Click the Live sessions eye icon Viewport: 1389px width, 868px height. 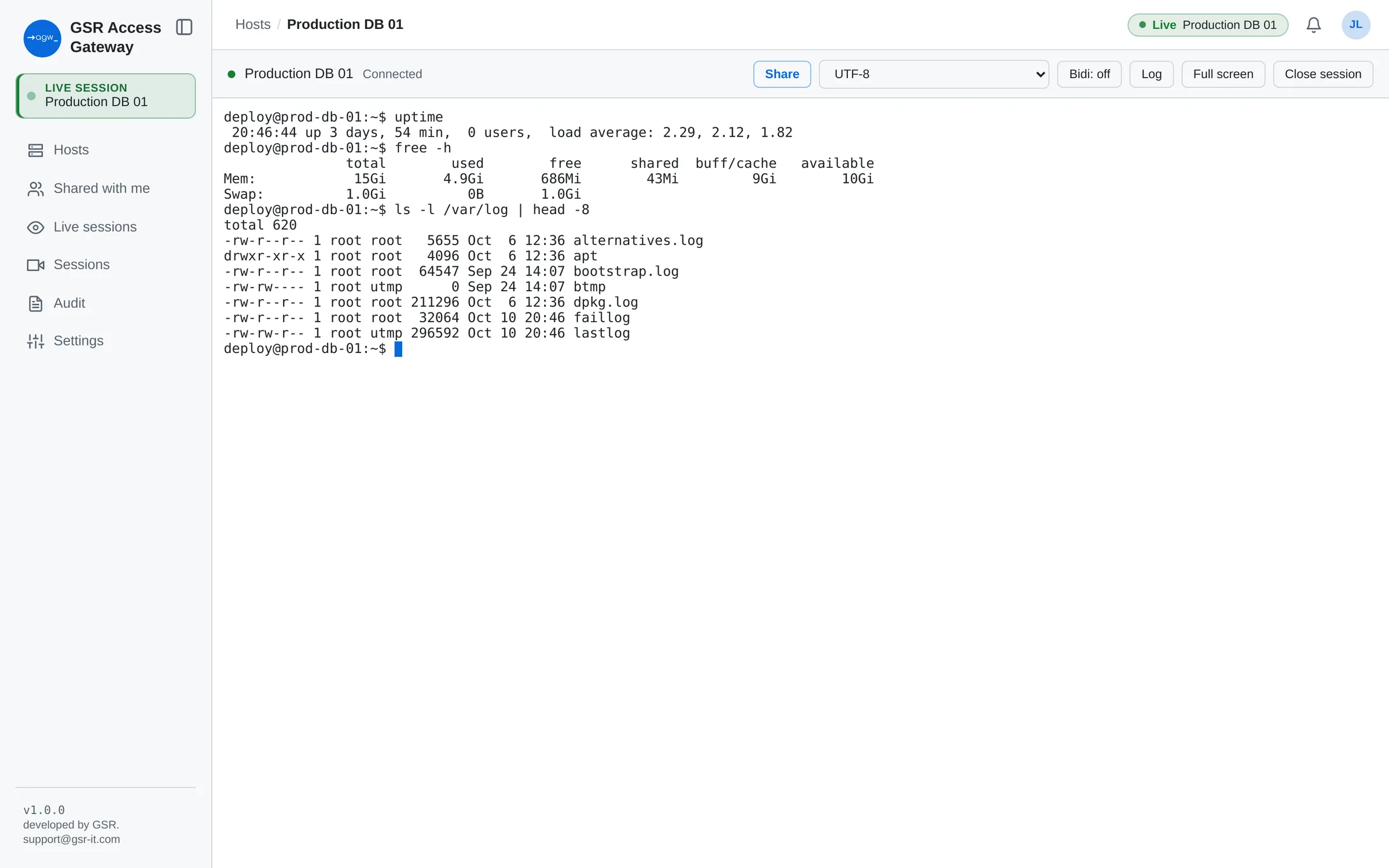pyautogui.click(x=35, y=227)
